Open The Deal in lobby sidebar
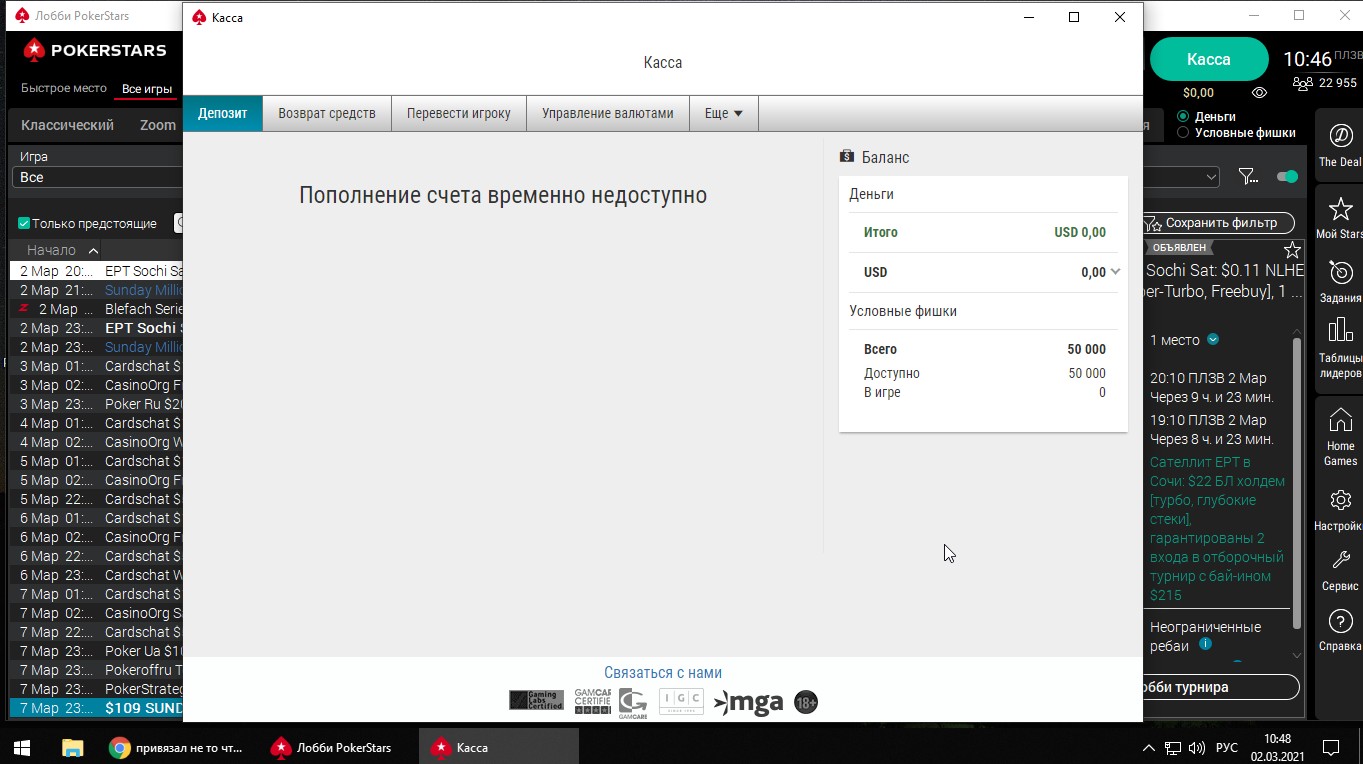 point(1340,145)
